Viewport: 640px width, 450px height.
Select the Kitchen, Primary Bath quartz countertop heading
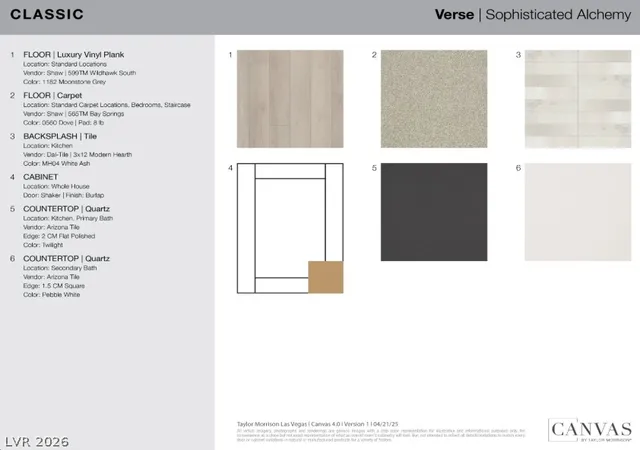click(67, 209)
